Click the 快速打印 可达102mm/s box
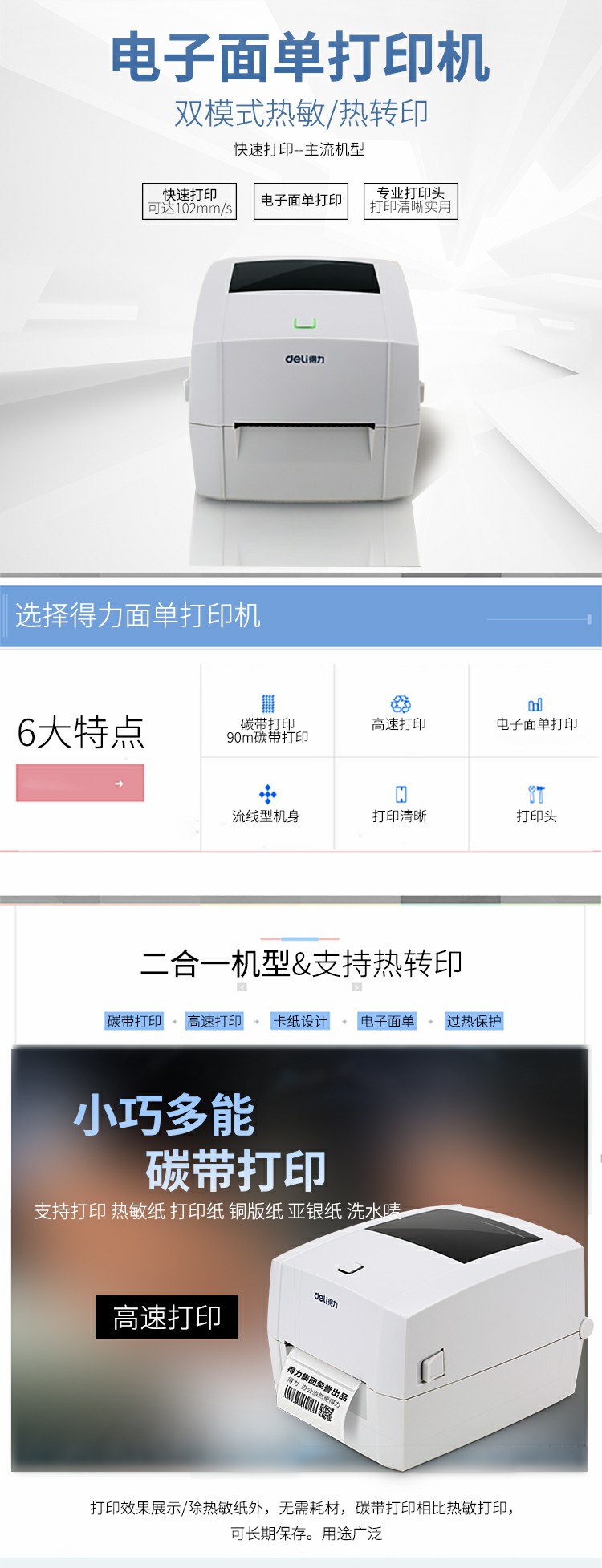The width and height of the screenshot is (602, 1568). click(x=189, y=201)
